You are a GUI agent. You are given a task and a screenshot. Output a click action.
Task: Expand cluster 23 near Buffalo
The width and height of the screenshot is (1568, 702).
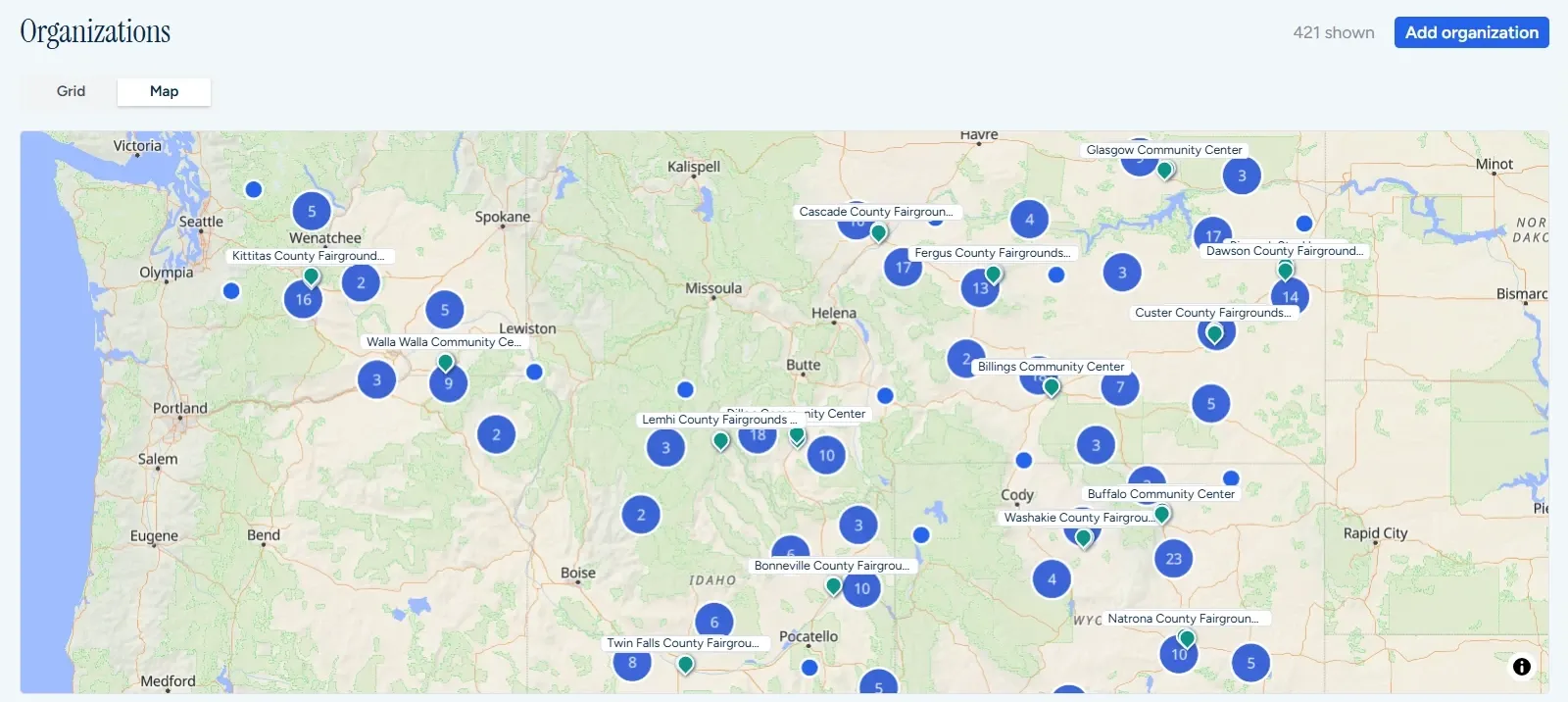click(x=1174, y=559)
